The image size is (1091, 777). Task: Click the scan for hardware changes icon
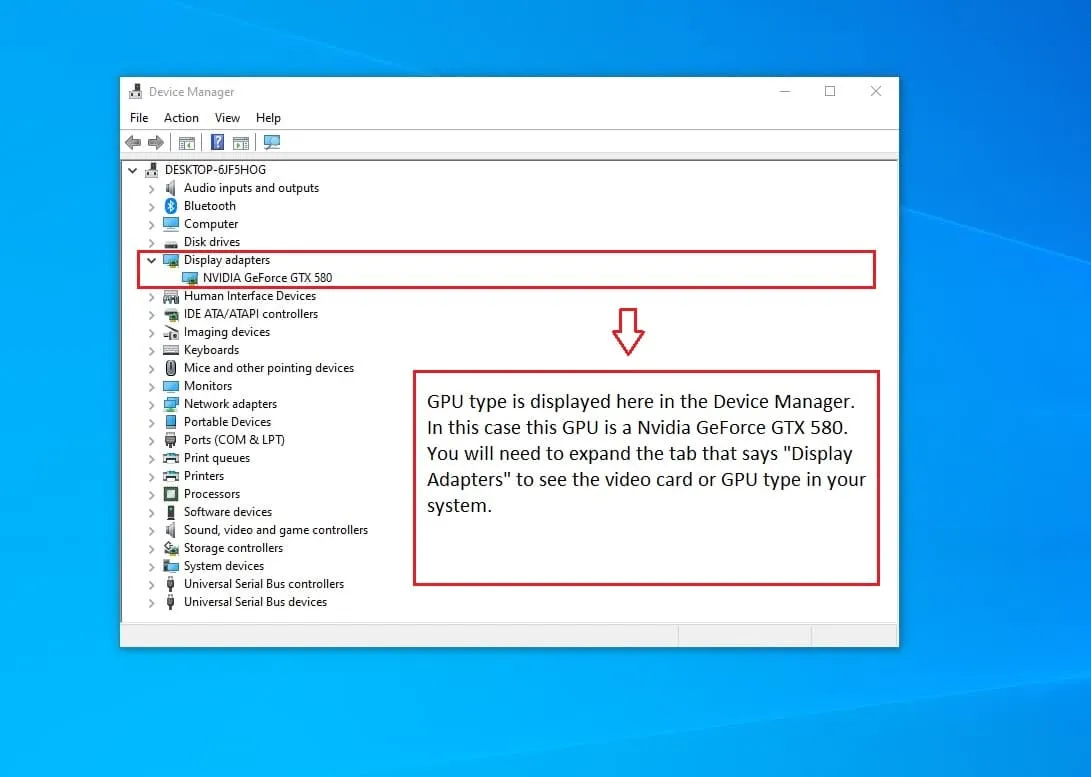[x=272, y=143]
